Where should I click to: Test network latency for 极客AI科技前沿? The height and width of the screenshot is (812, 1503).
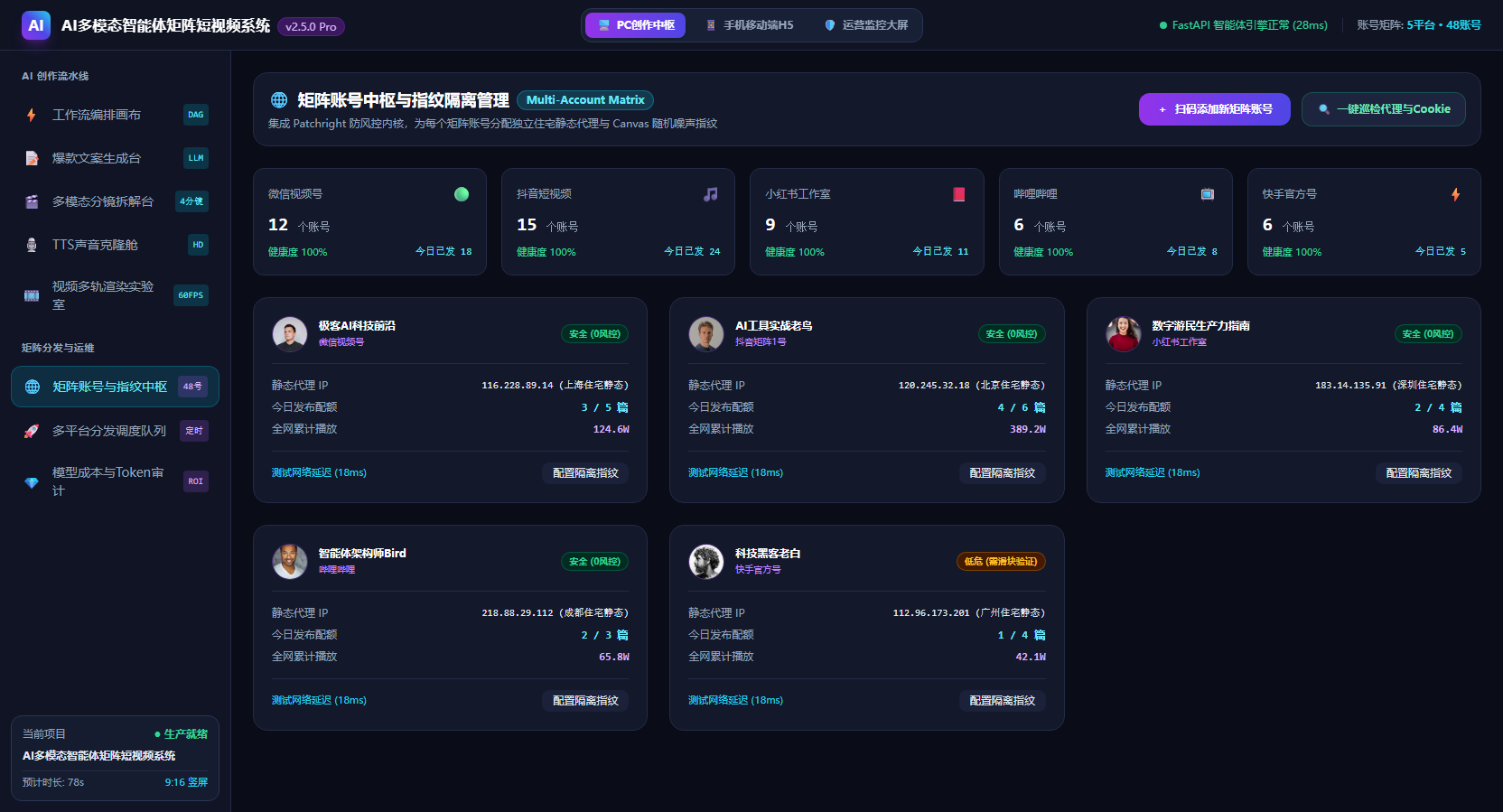pos(319,472)
